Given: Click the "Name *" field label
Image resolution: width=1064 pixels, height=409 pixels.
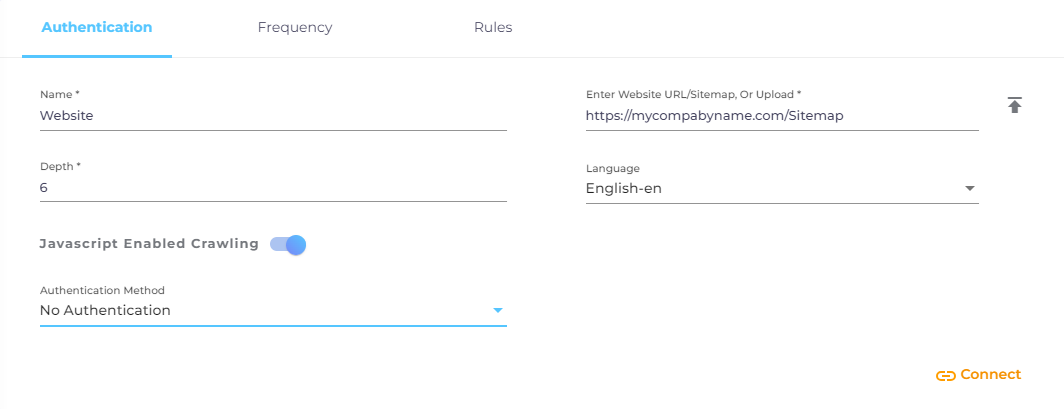Looking at the screenshot, I should coord(59,94).
